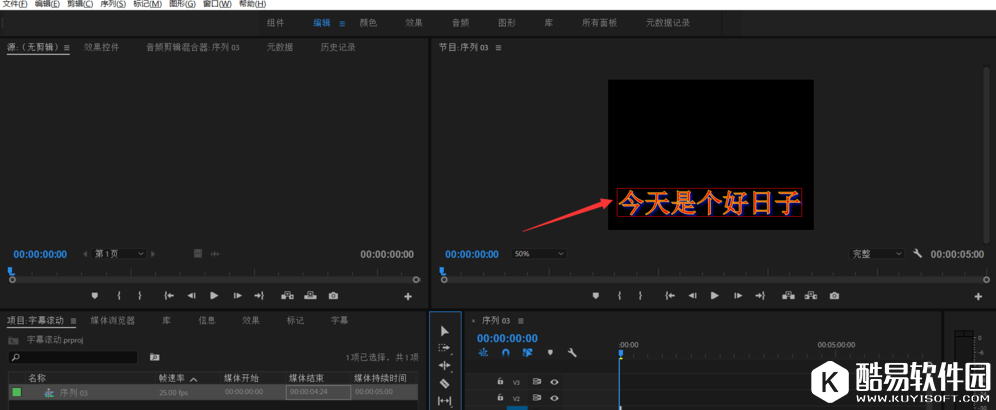This screenshot has width=996, height=410.
Task: Switch to the 媒体浏览器 tab
Action: pos(112,321)
